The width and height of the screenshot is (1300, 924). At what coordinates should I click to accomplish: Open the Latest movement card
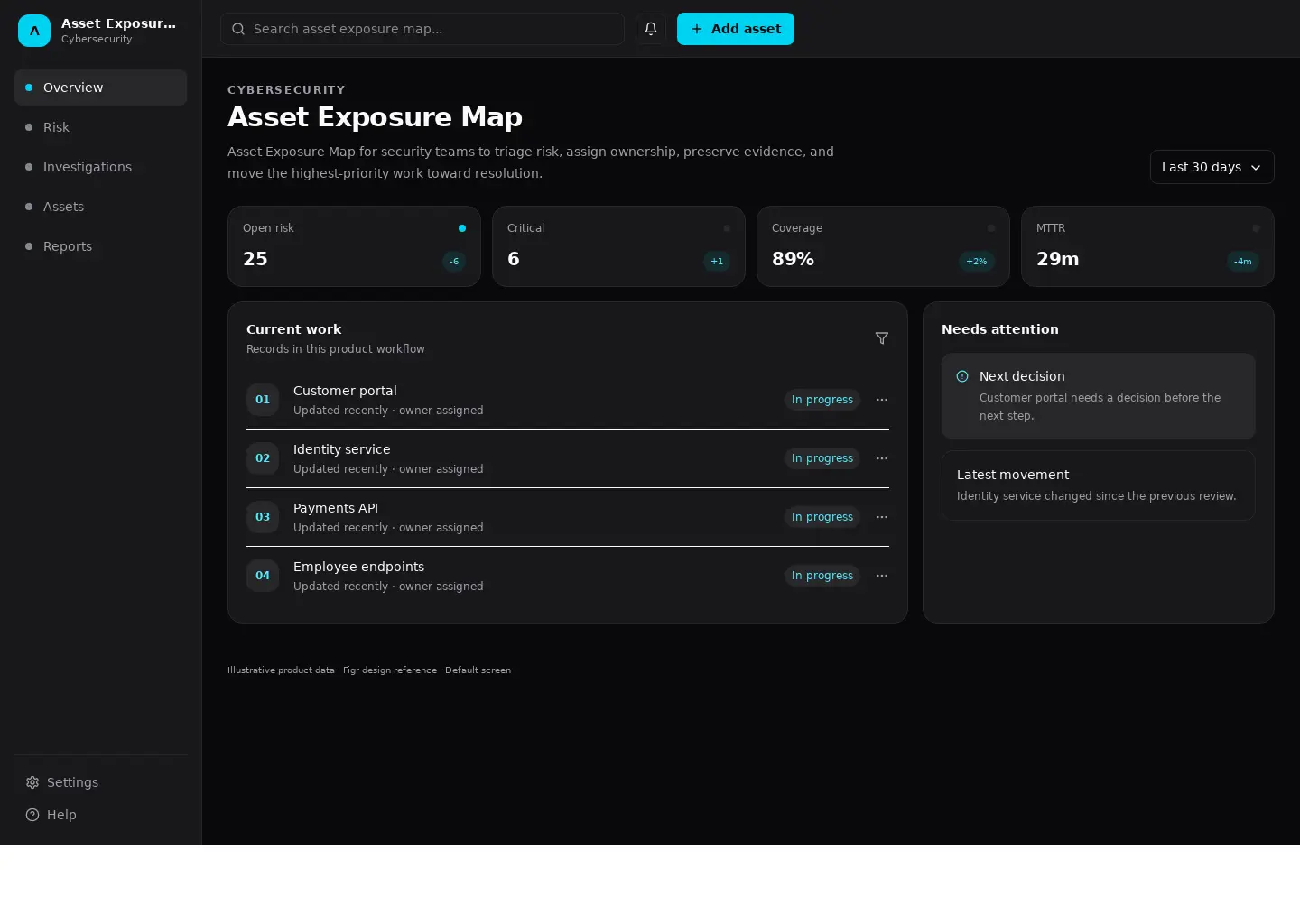point(1099,485)
